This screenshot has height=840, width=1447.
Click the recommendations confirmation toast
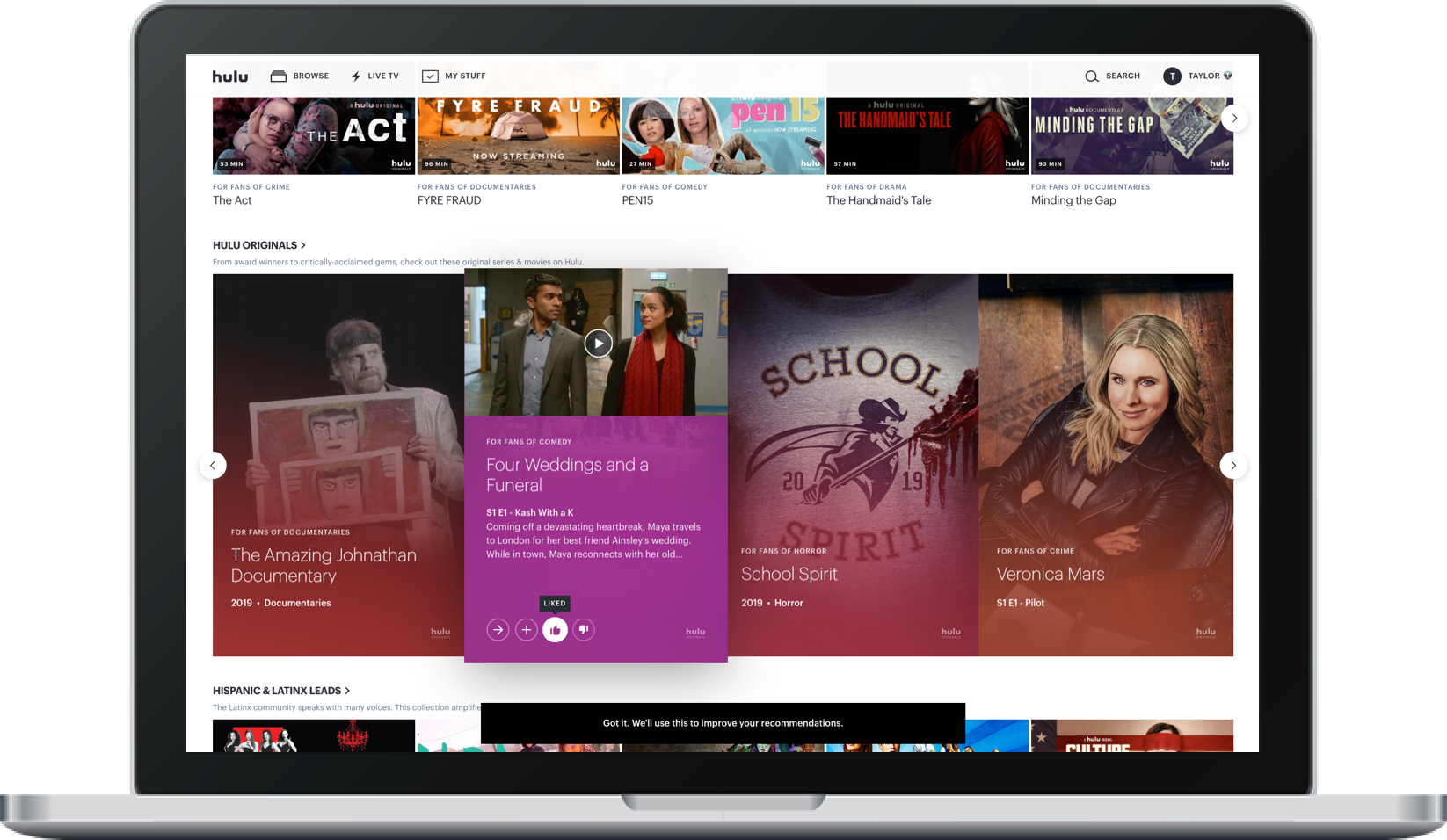pyautogui.click(x=723, y=723)
